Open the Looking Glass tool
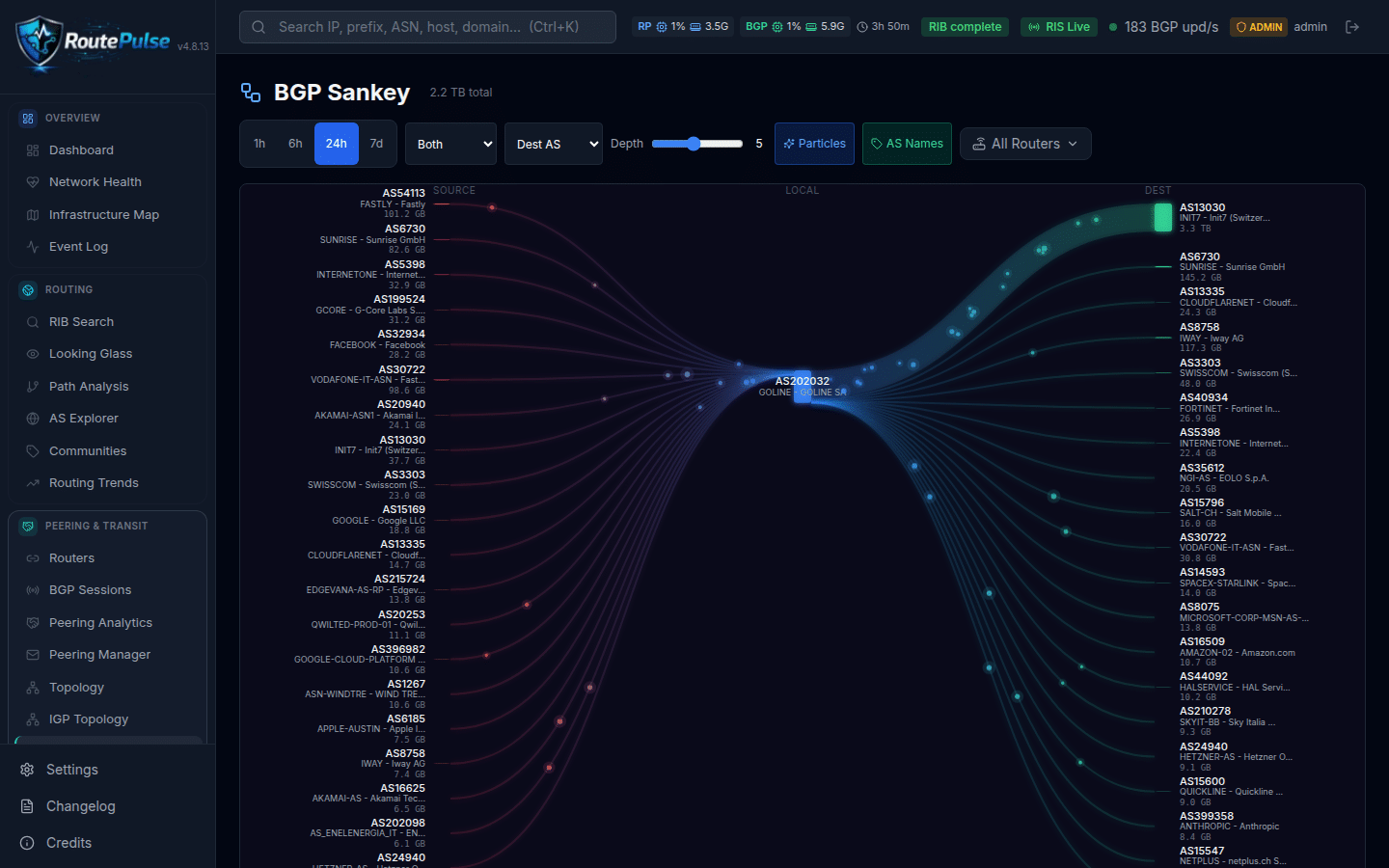The height and width of the screenshot is (868, 1389). [91, 353]
